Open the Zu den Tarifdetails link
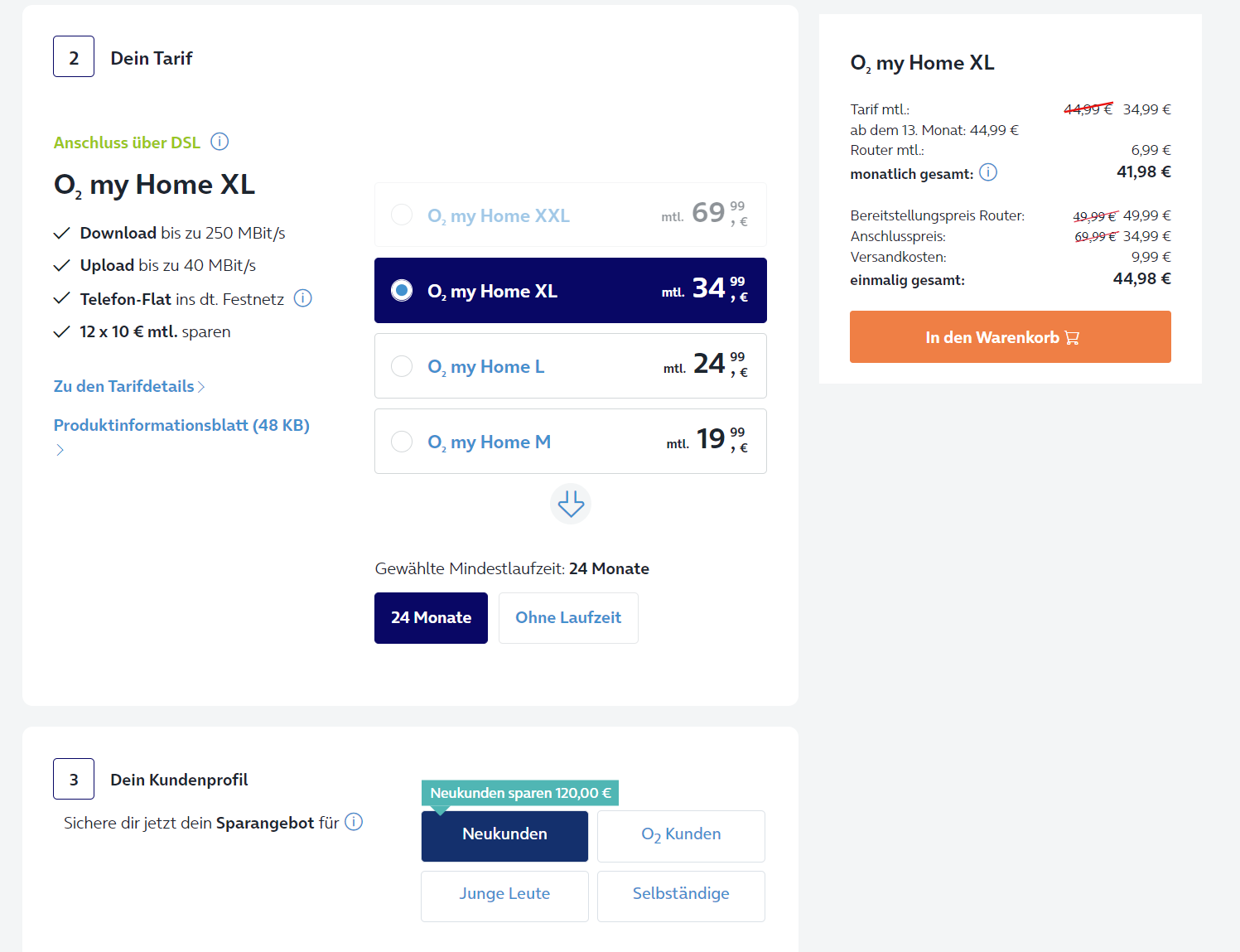 pos(124,386)
